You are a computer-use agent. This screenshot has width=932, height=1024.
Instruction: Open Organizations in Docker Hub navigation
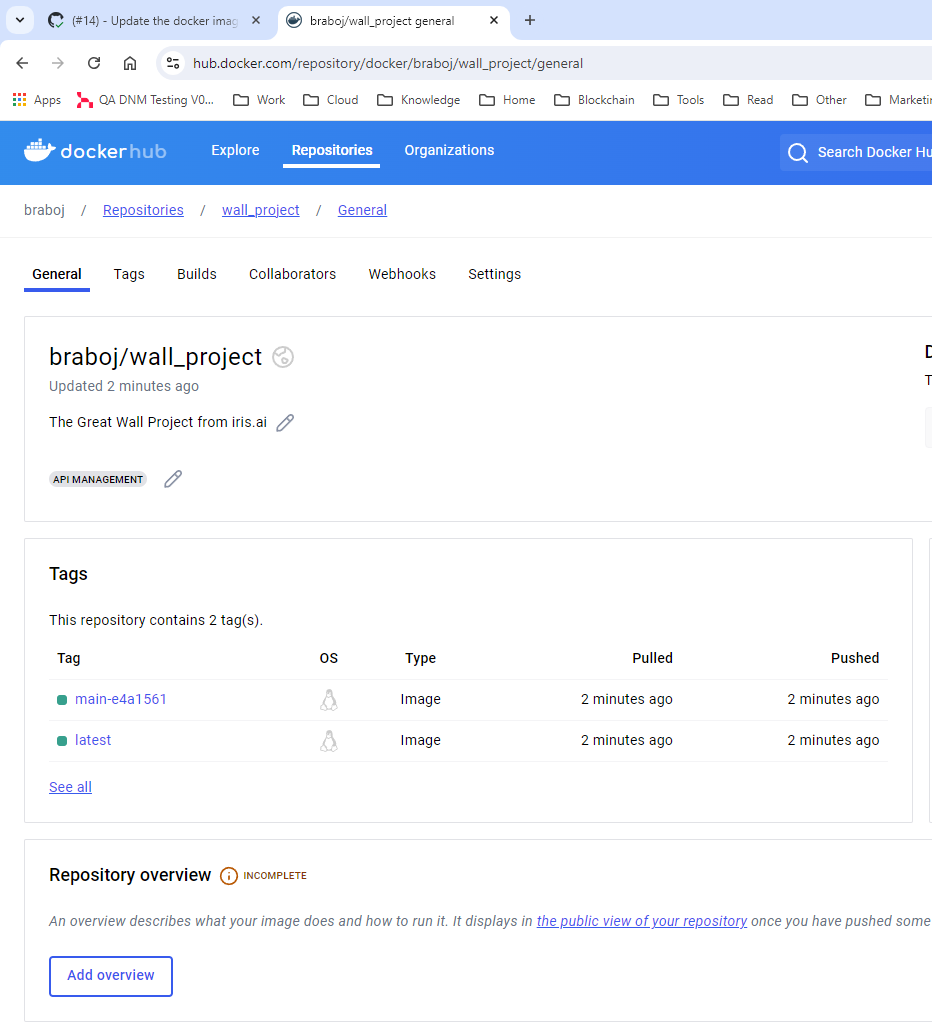point(449,150)
